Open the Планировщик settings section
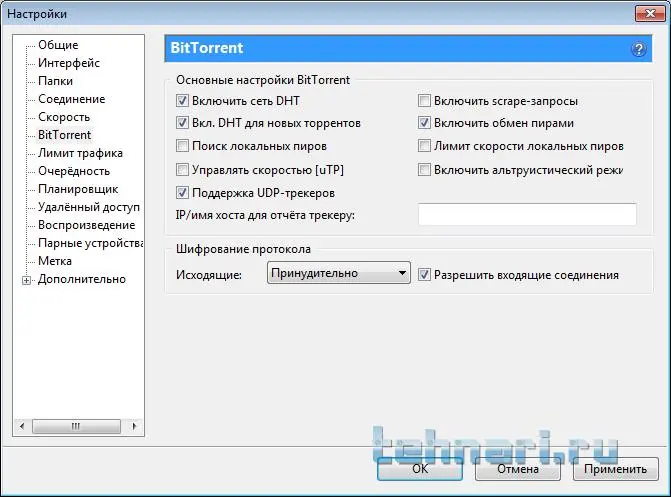Image resolution: width=671 pixels, height=497 pixels. pos(78,189)
